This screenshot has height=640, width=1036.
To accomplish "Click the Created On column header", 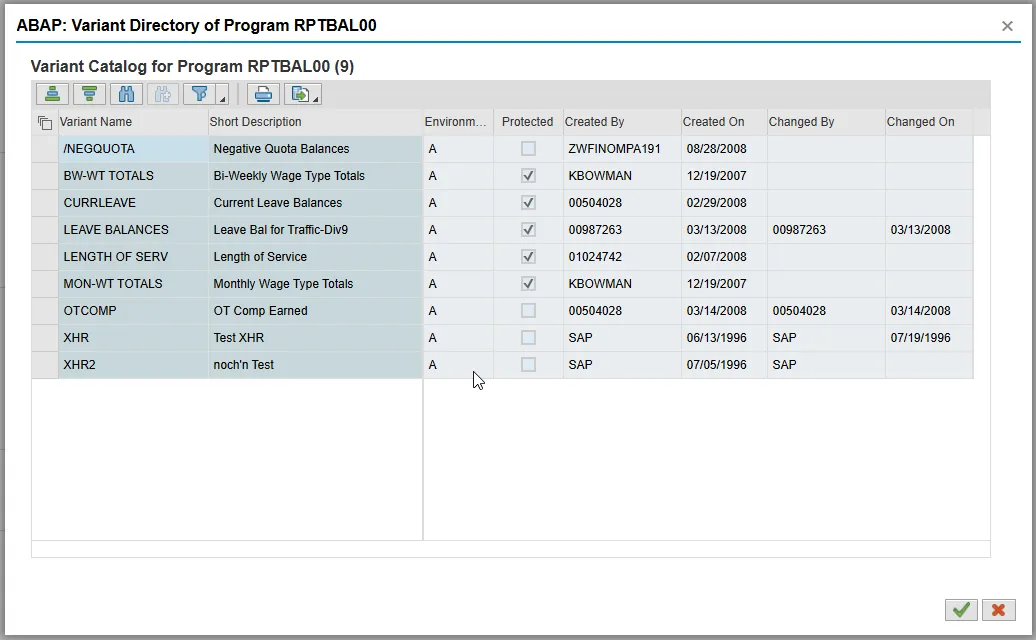I will coord(713,122).
